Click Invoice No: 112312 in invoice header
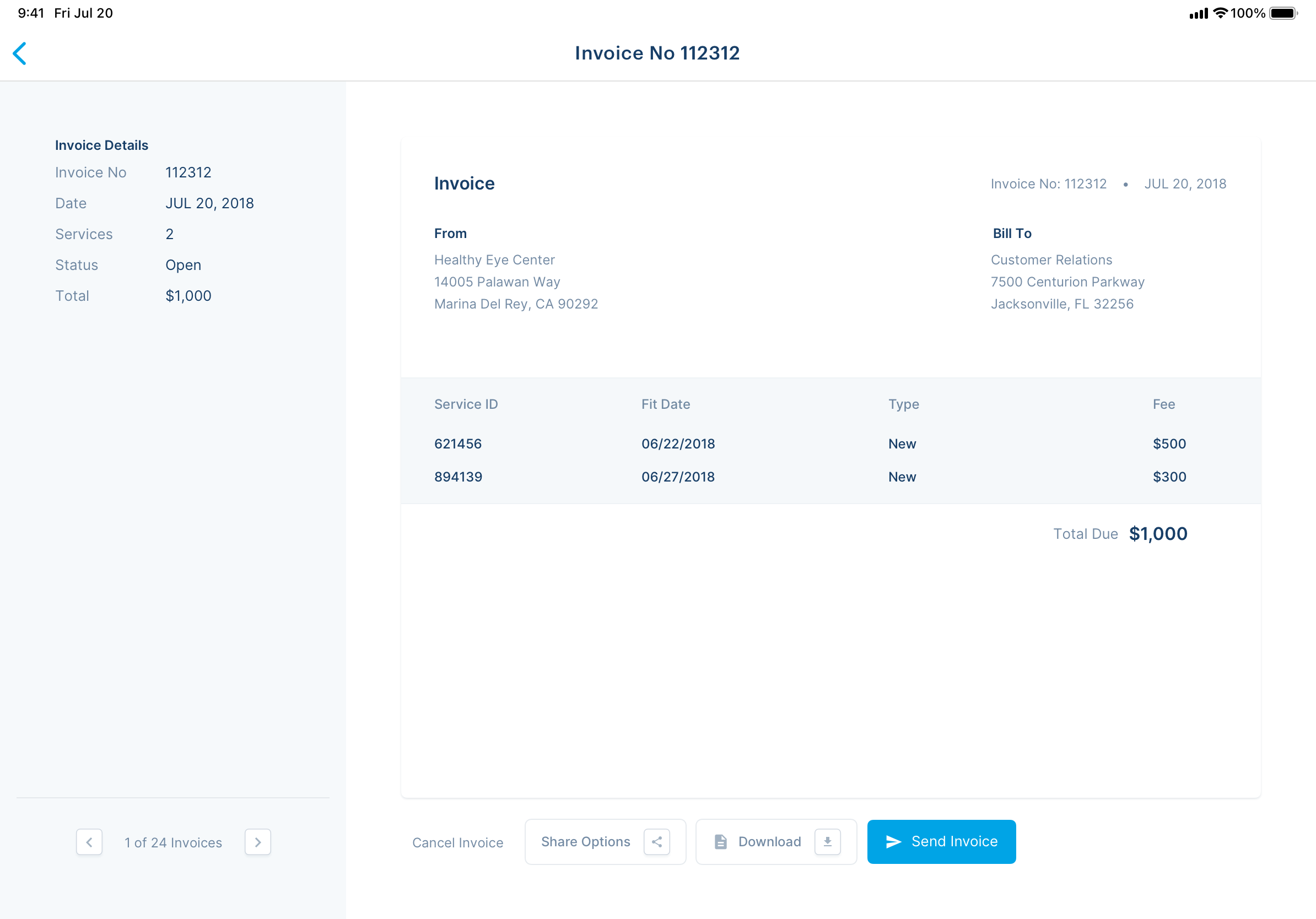1316x919 pixels. tap(1048, 184)
